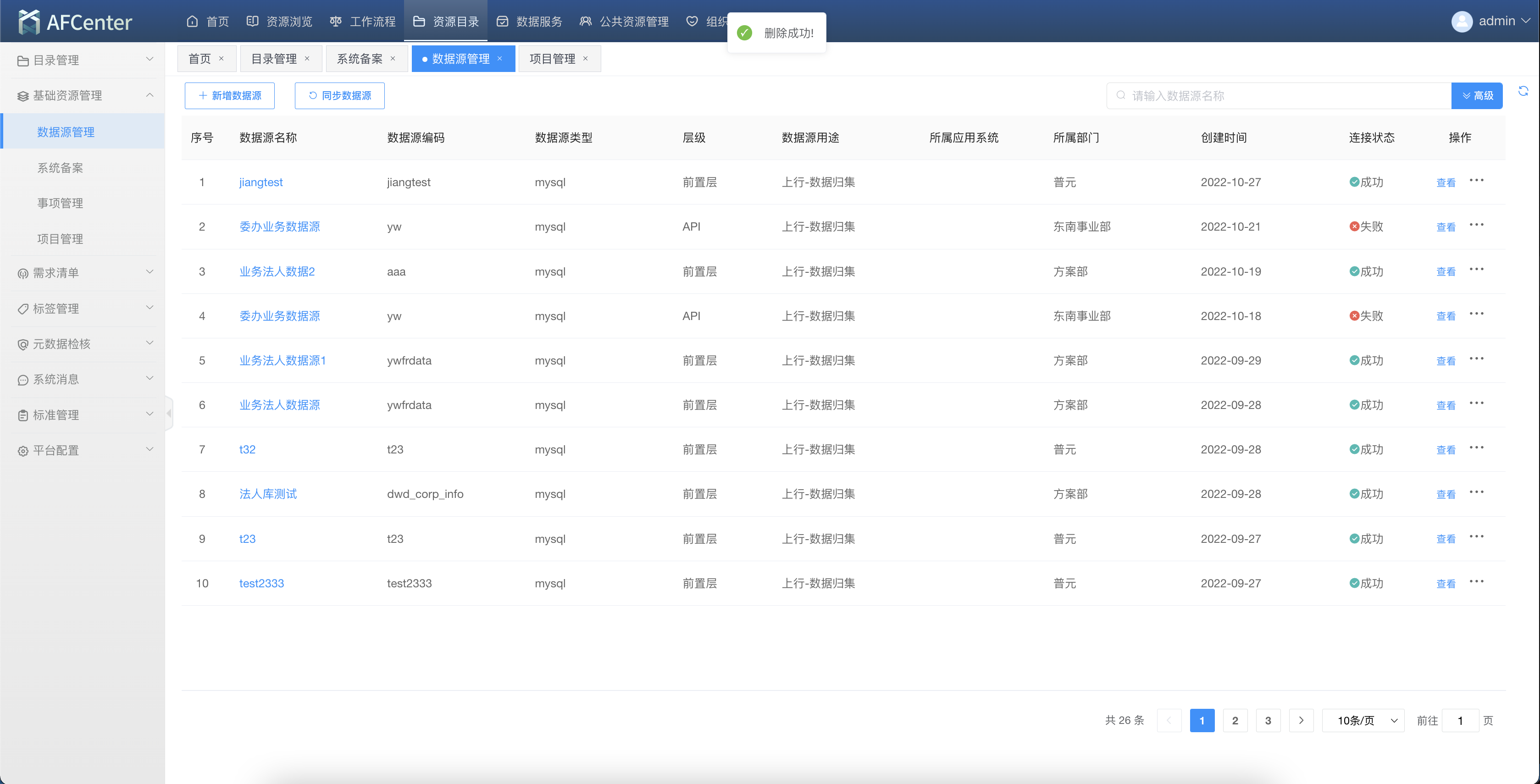Screen dimensions: 1540x784
Task: Collapse the sidebar using the edge handle
Action: [169, 414]
